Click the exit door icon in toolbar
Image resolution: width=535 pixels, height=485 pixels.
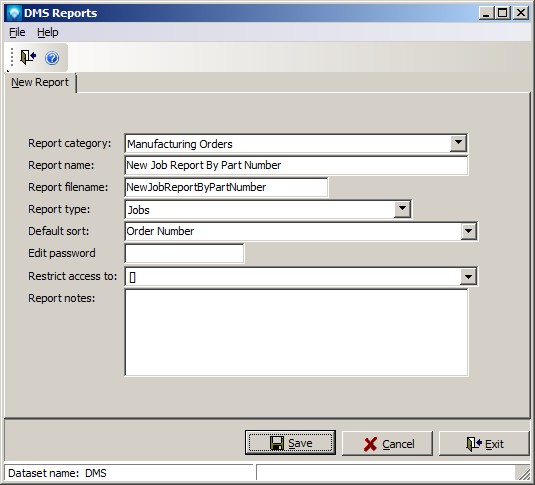pos(28,57)
